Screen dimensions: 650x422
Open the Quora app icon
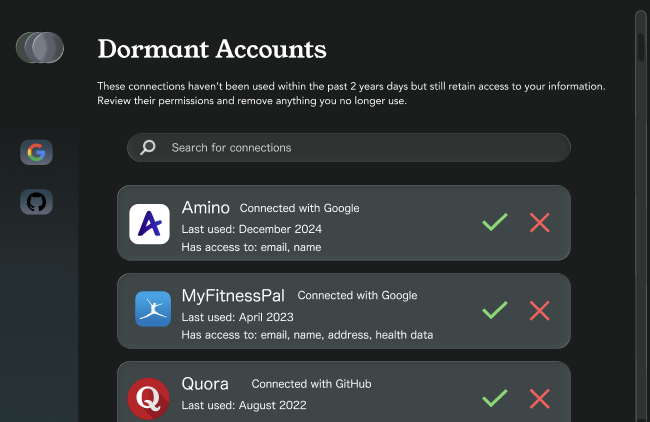[x=149, y=398]
